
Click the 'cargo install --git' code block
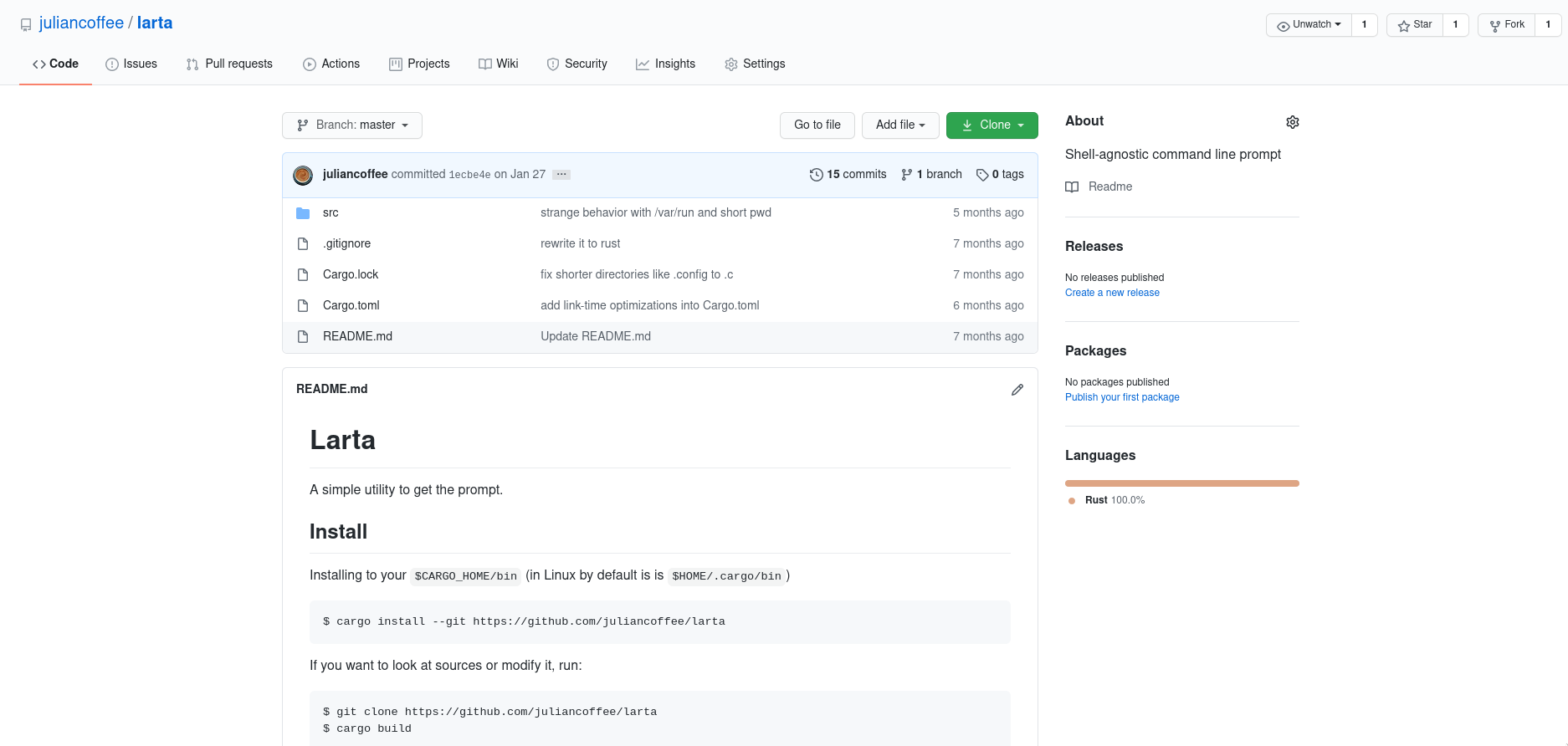tap(659, 621)
